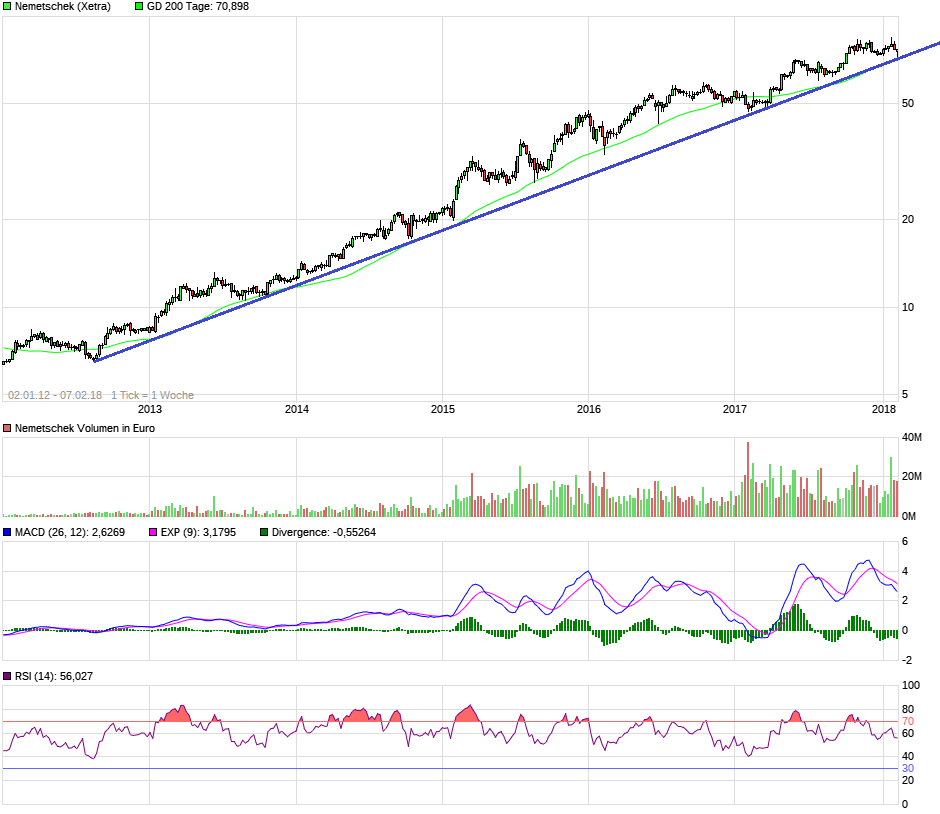Click the RSI (14): 56,027 label
Viewport: 940px width, 814px height.
pos(56,677)
